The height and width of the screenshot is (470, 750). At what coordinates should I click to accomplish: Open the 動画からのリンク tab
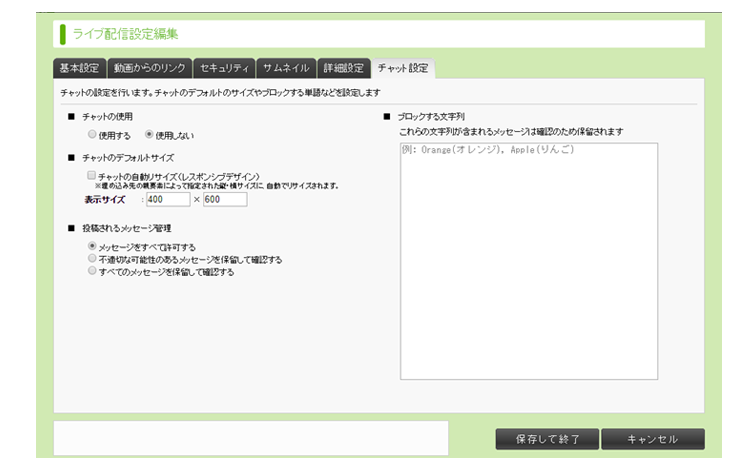point(150,68)
